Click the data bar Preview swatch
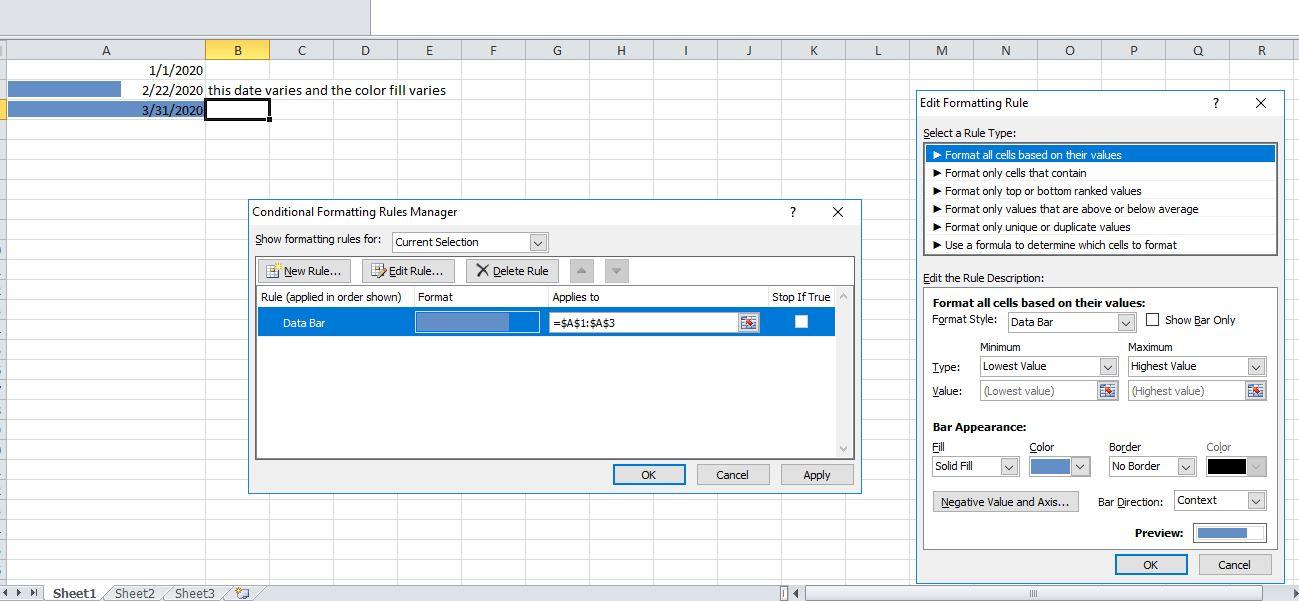The width and height of the screenshot is (1299, 601). pyautogui.click(x=1230, y=533)
